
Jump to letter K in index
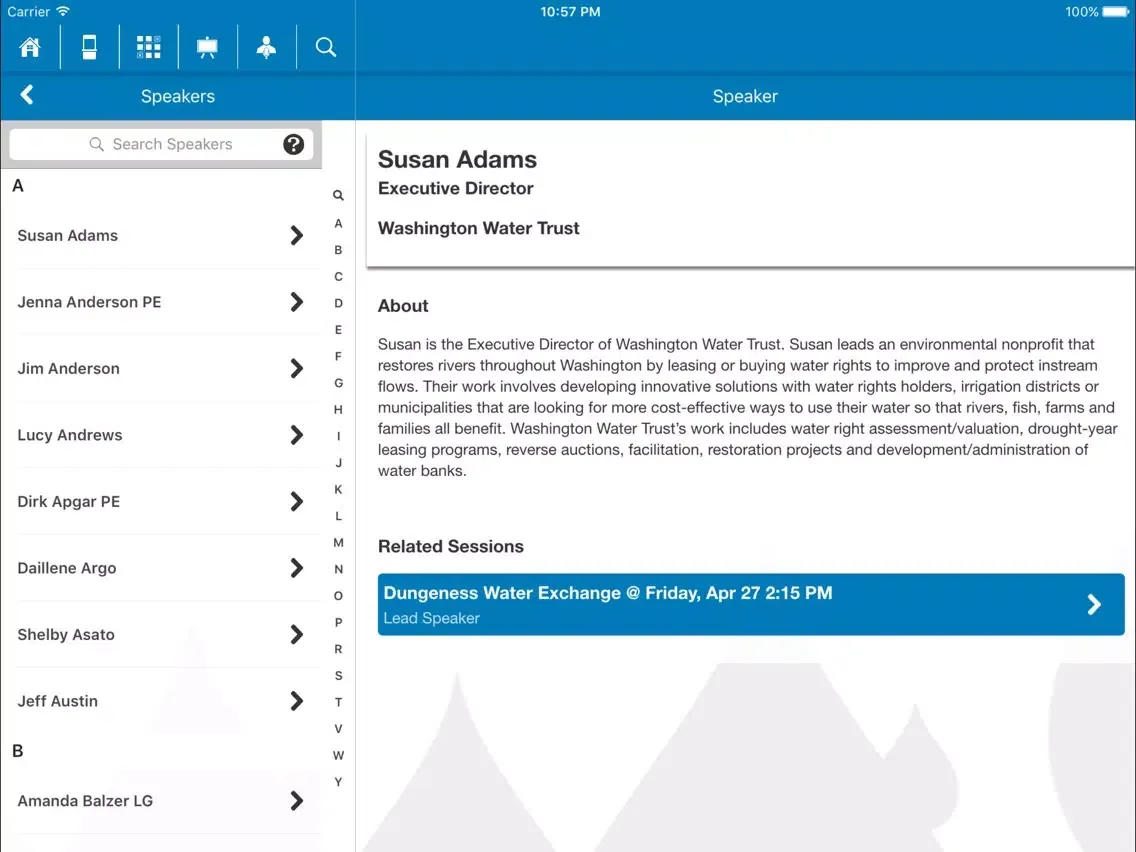(338, 490)
